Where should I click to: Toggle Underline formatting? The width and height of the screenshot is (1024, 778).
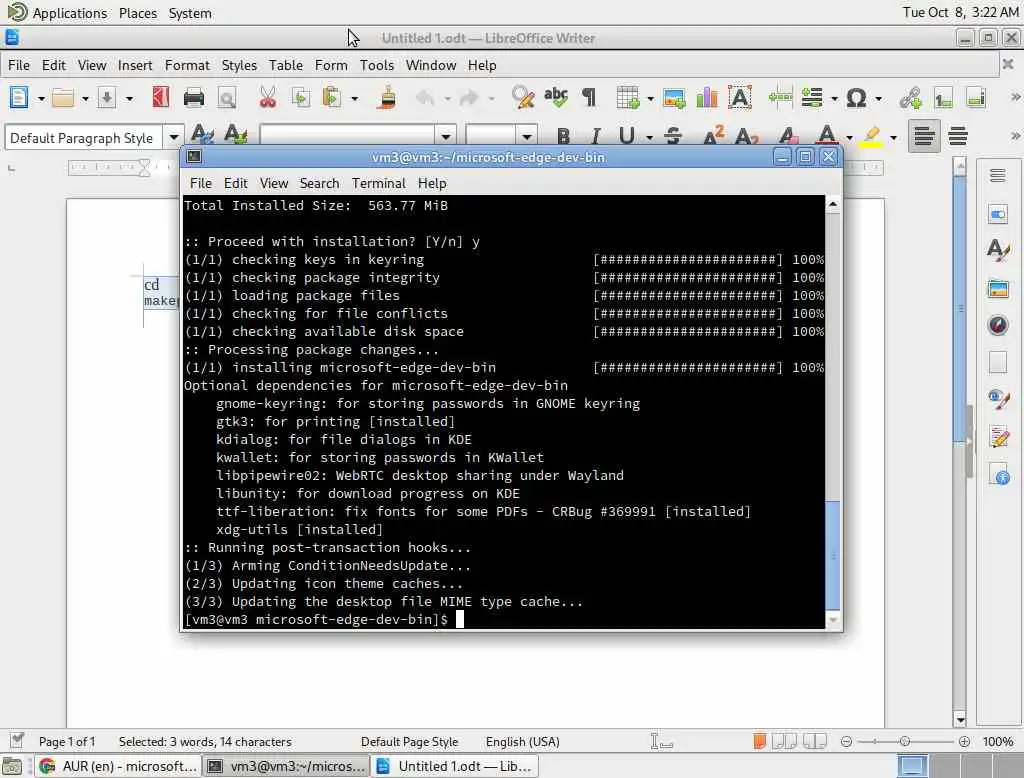(x=627, y=136)
